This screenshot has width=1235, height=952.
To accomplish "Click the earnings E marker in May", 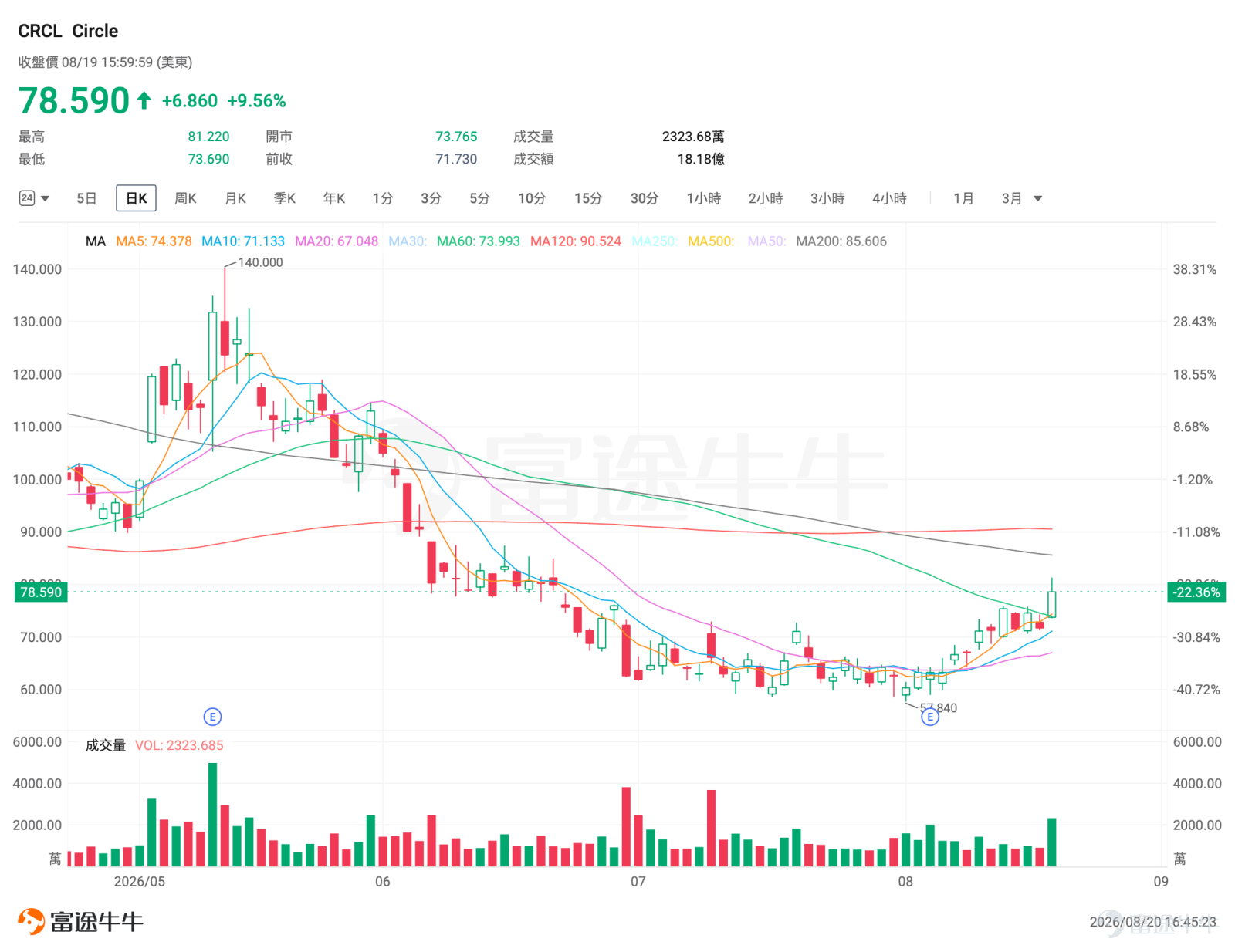I will pos(212,717).
